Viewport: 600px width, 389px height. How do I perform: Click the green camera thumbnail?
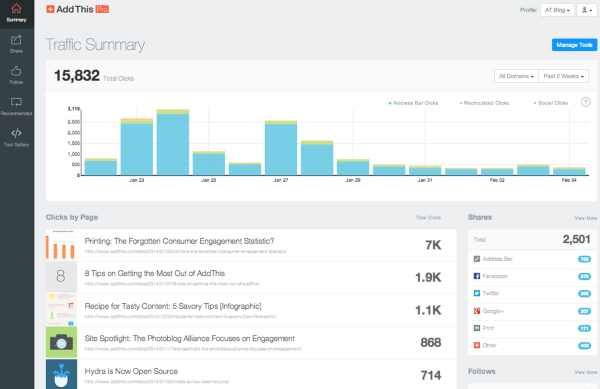click(x=61, y=342)
